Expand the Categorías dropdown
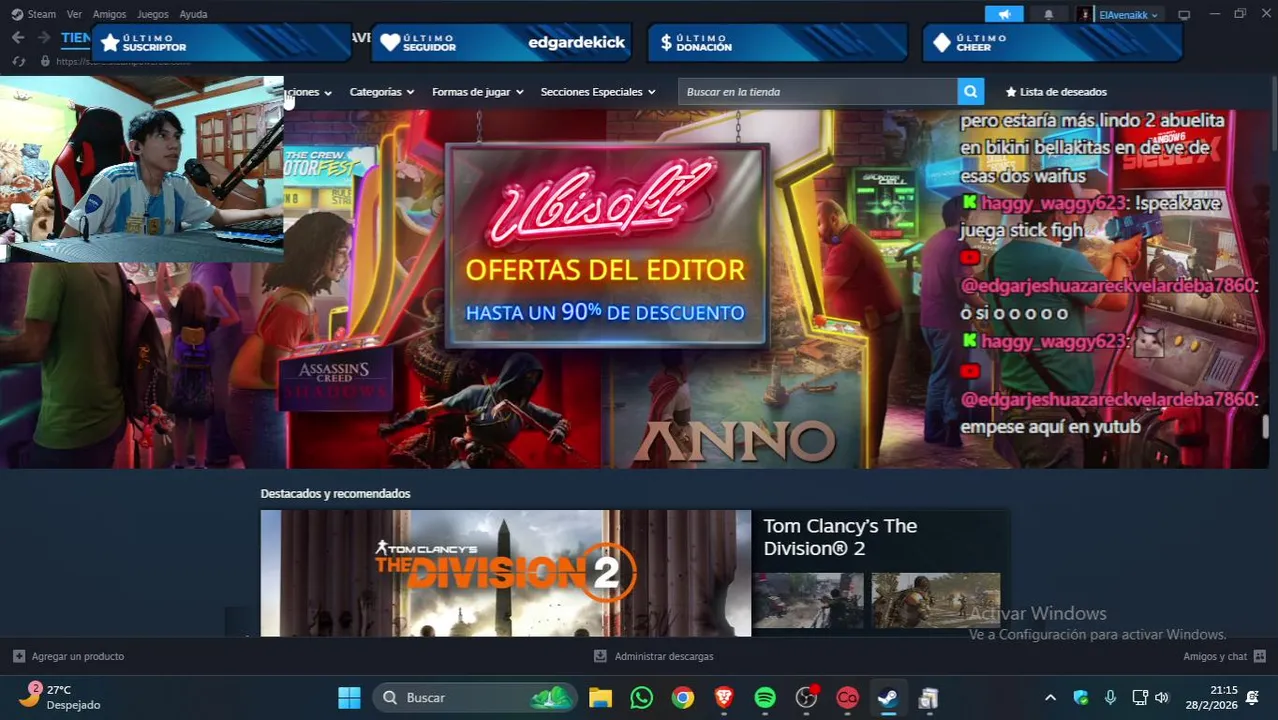The width and height of the screenshot is (1278, 720). pos(381,92)
